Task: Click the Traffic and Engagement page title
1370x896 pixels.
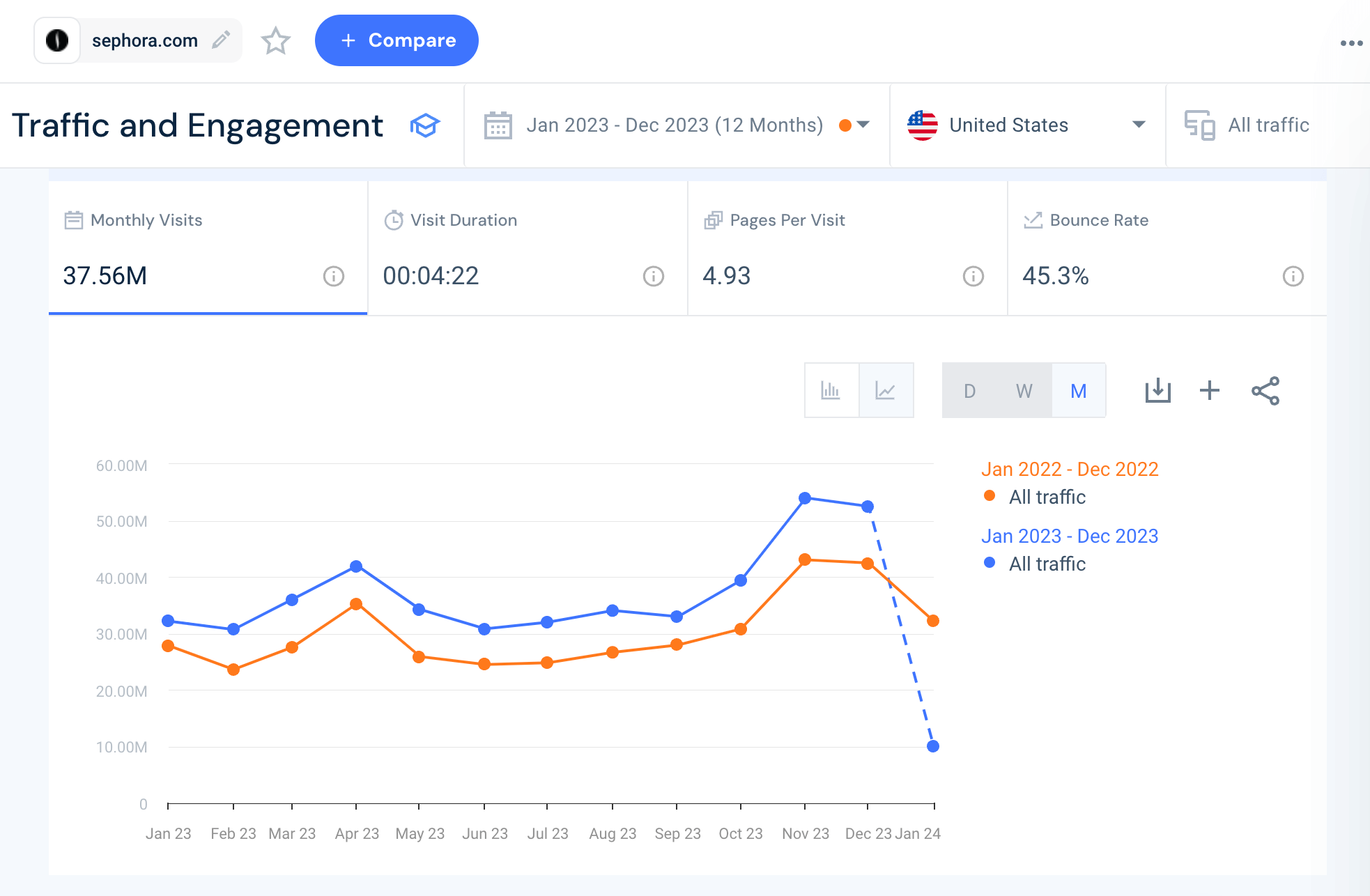Action: click(x=197, y=125)
